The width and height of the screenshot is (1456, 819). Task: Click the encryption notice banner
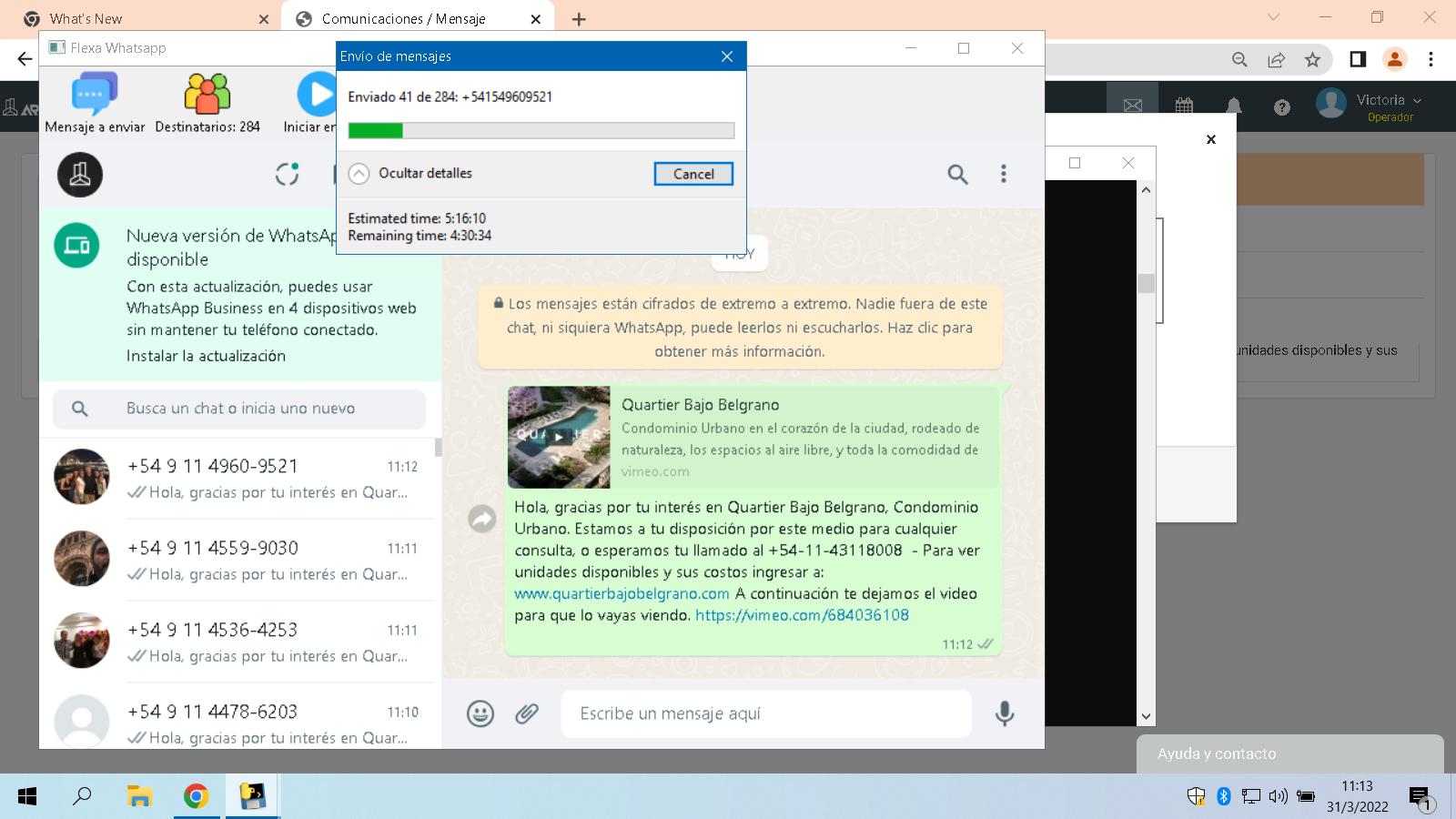click(x=740, y=328)
